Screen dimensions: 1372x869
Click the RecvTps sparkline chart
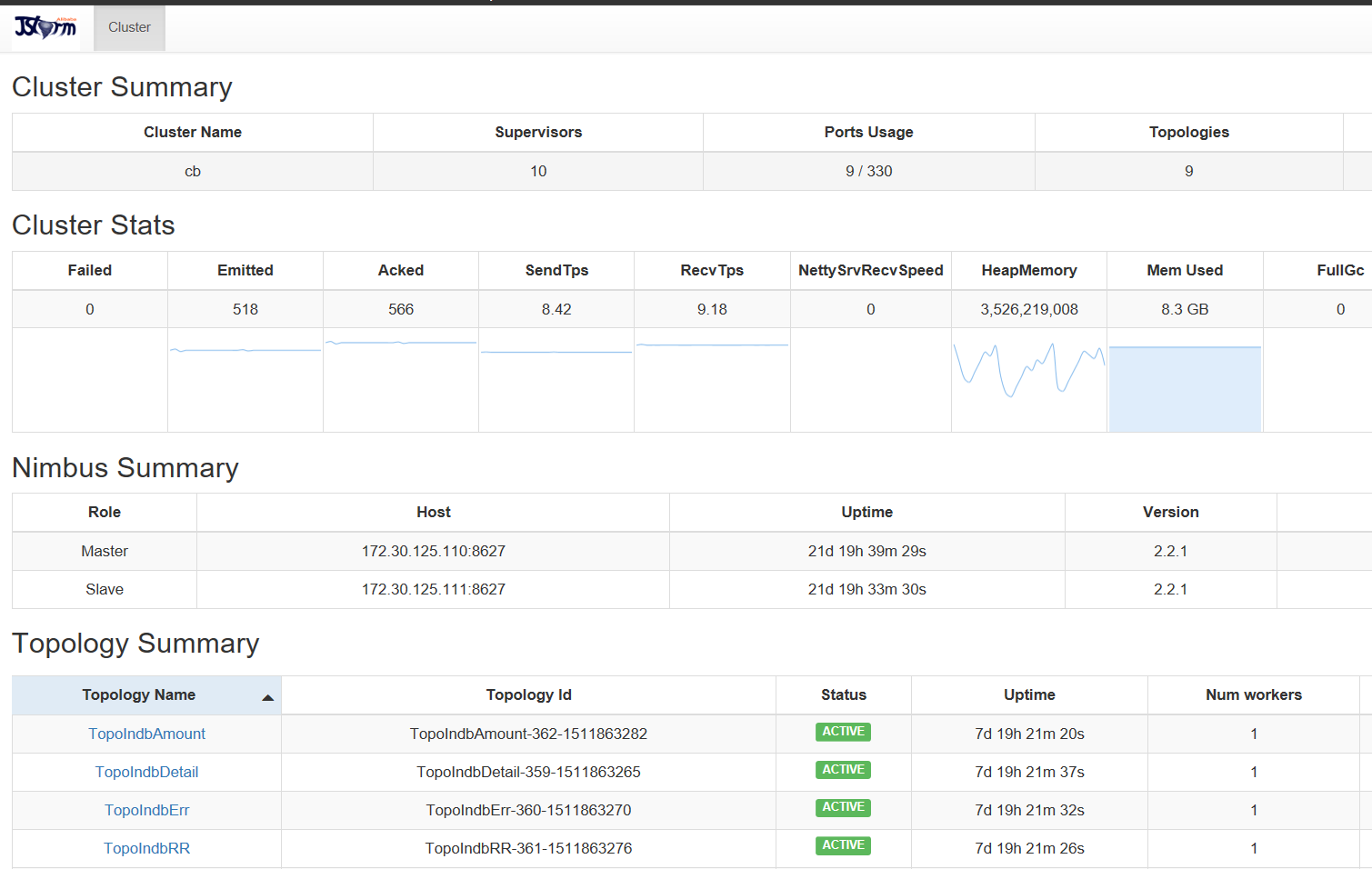coord(712,345)
